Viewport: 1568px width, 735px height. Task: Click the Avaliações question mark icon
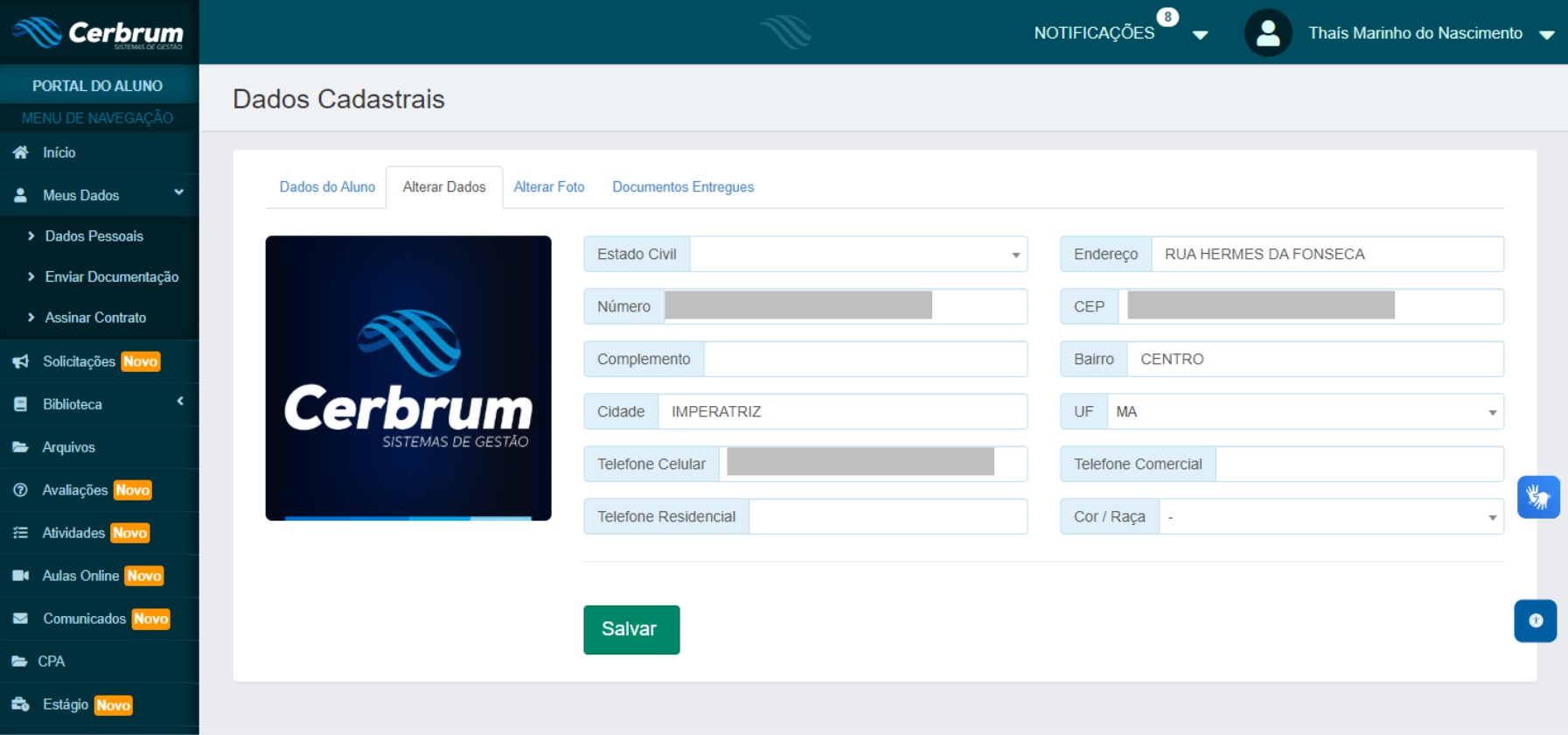[20, 490]
